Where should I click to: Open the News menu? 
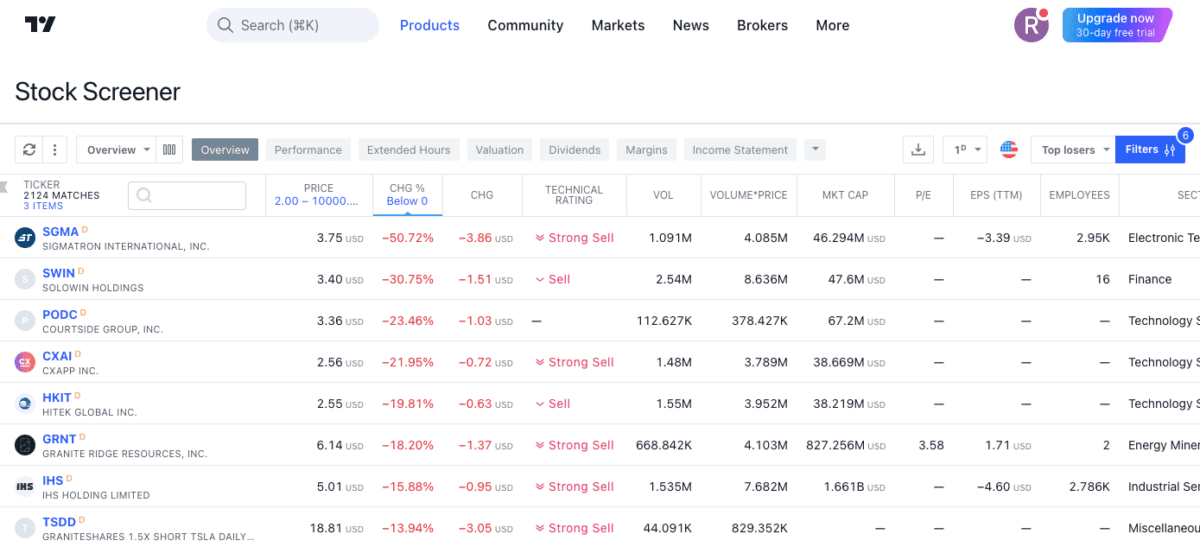point(691,25)
